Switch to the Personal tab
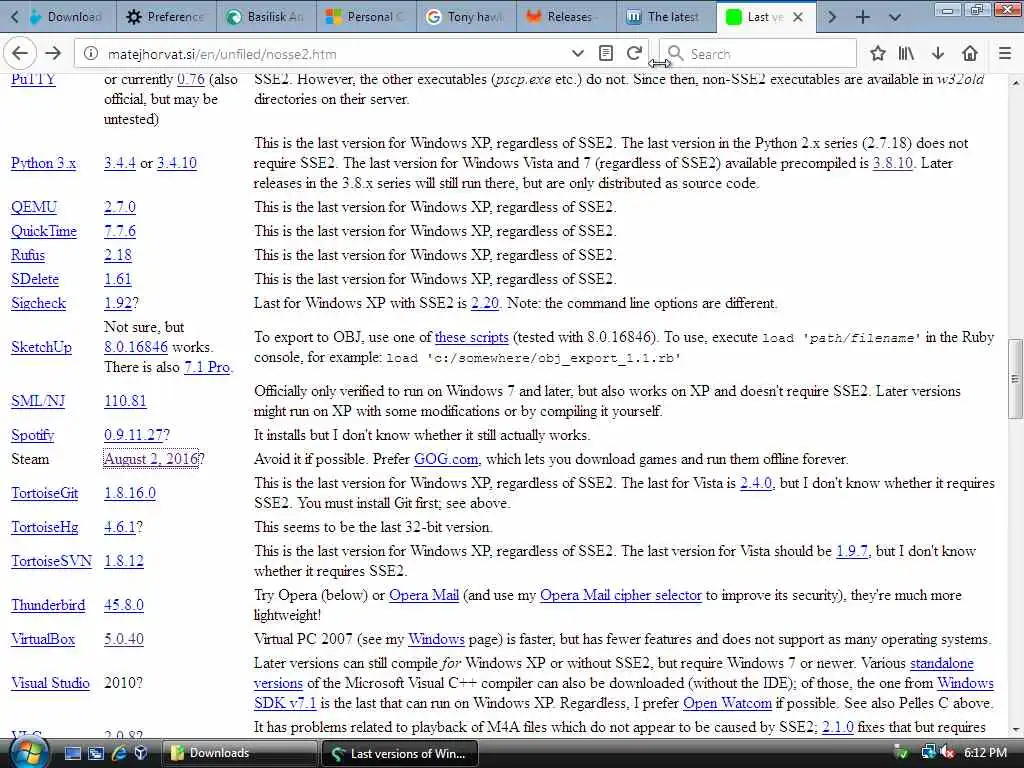This screenshot has width=1024, height=768. click(366, 17)
